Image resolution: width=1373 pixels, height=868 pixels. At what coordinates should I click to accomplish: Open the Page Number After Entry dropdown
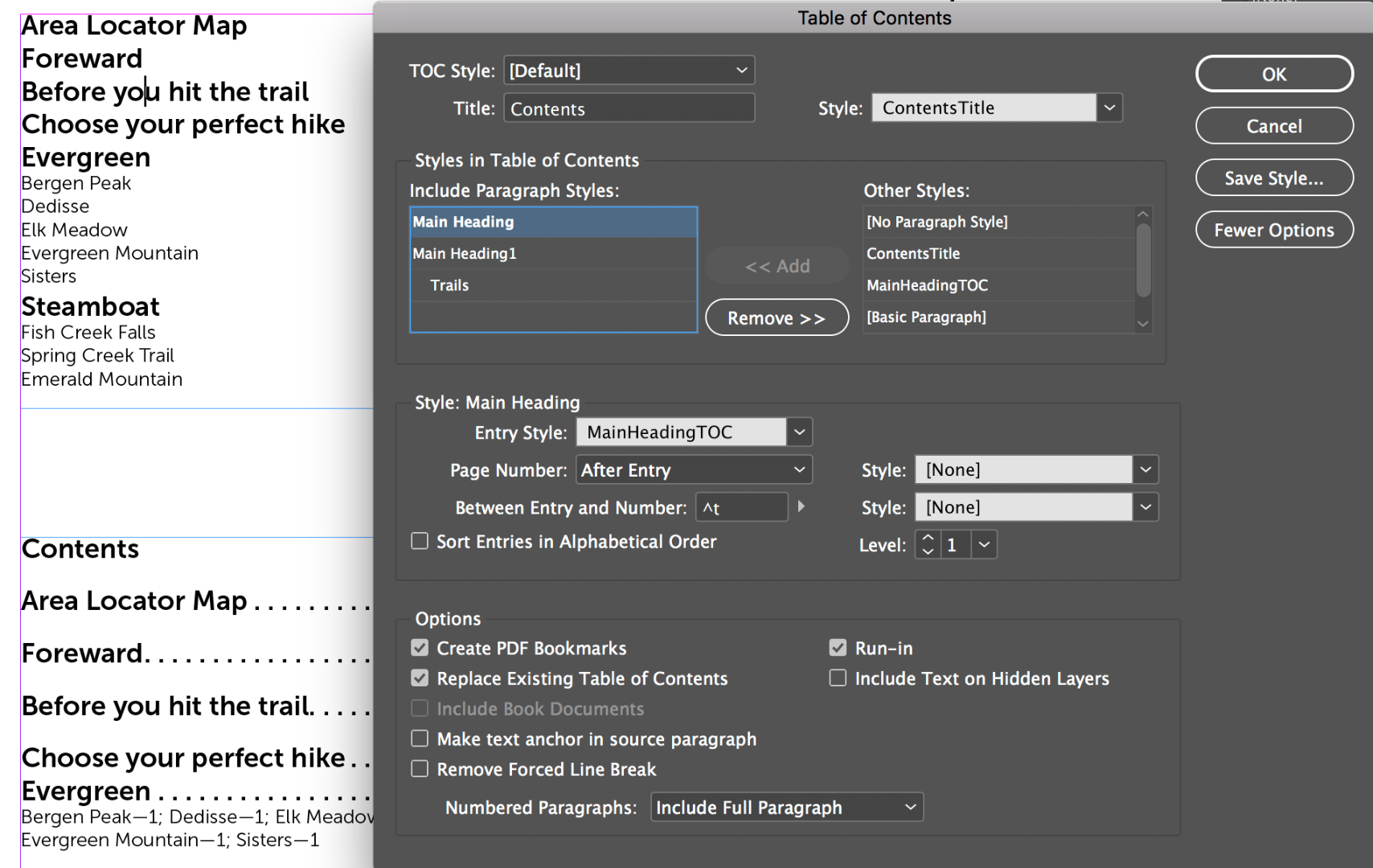695,470
